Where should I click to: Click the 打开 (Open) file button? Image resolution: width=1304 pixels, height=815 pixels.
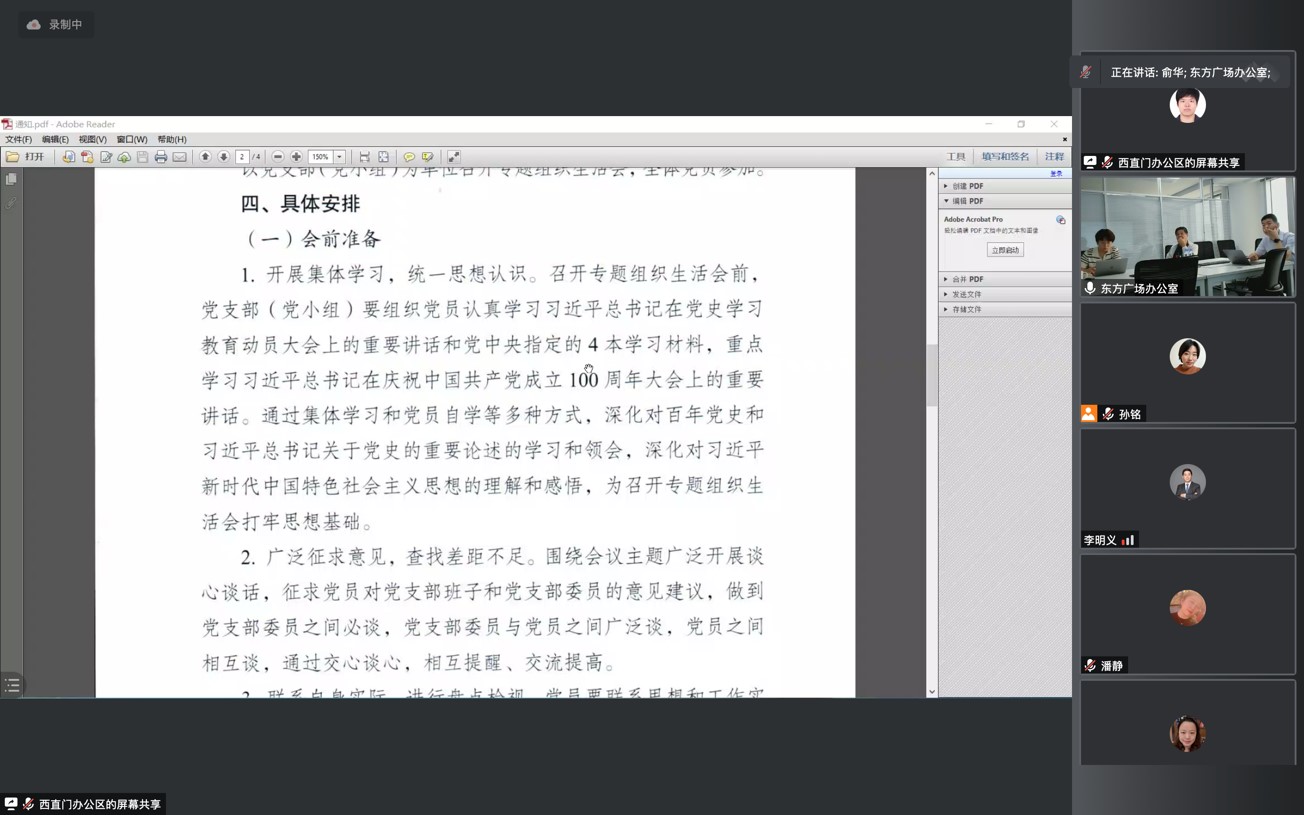point(25,157)
